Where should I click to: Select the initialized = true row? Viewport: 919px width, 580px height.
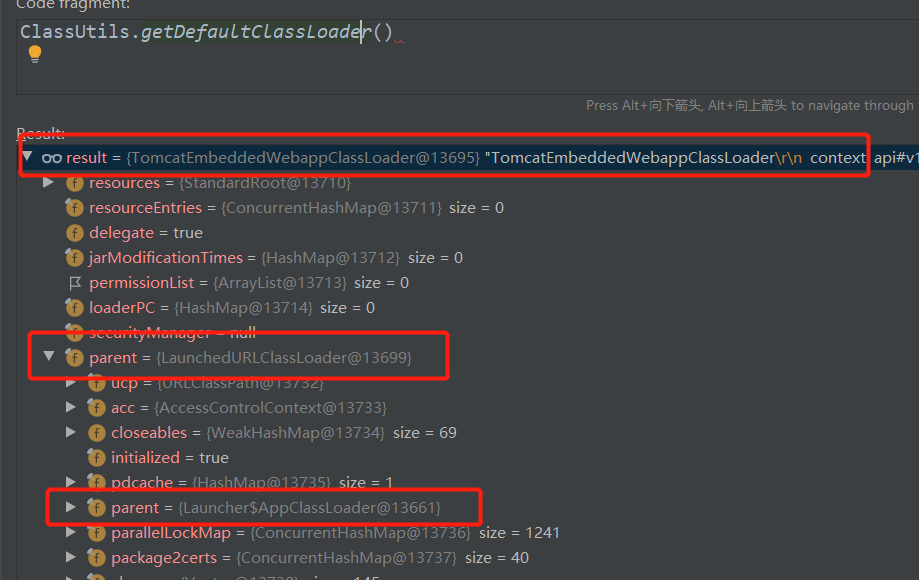click(x=170, y=458)
